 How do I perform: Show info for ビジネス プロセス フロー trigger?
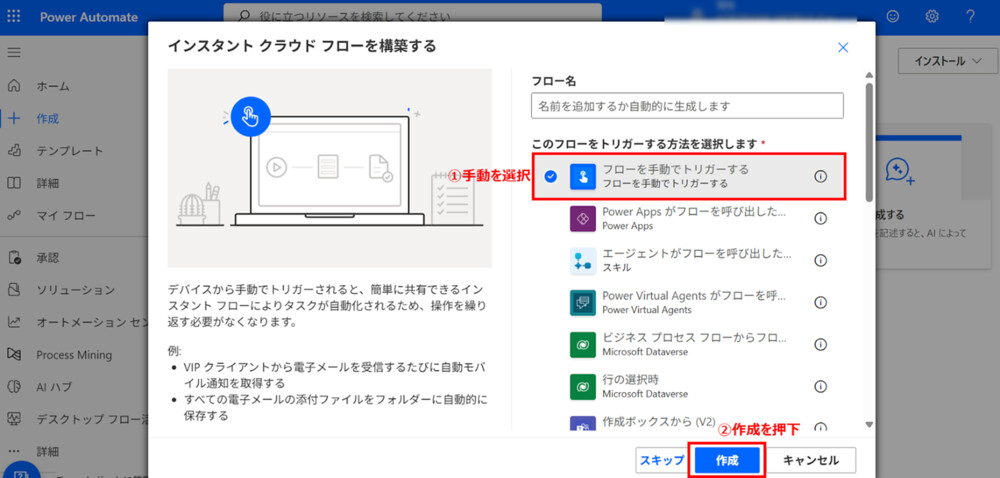click(821, 344)
